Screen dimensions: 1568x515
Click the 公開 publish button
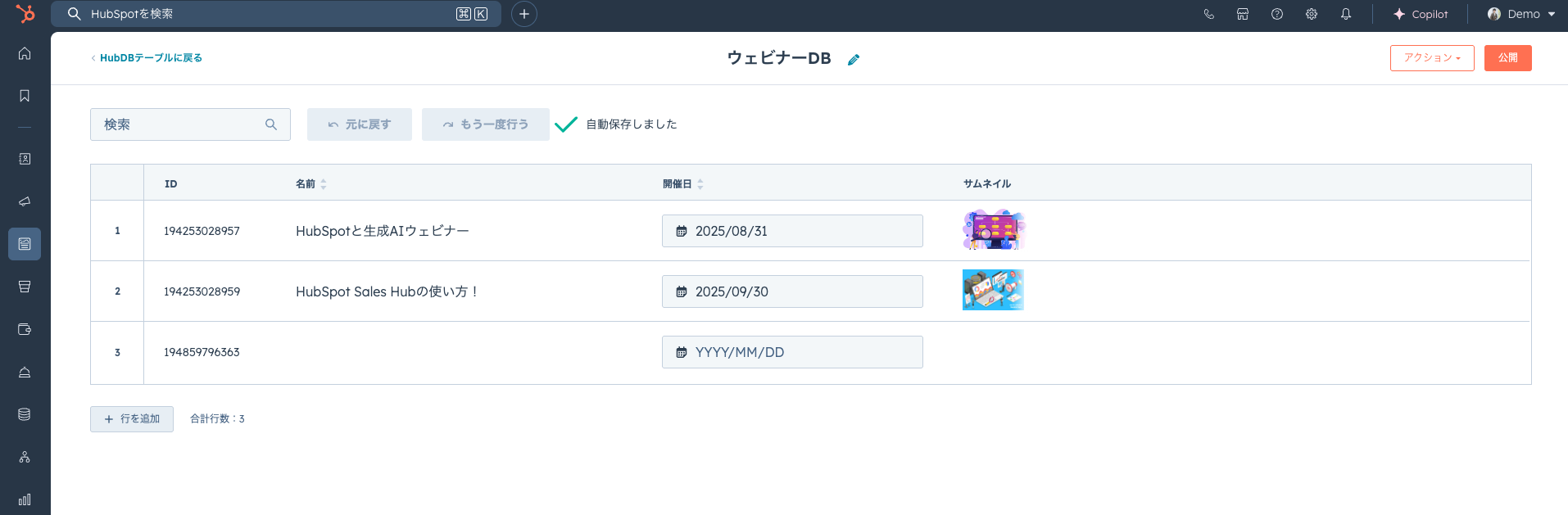(1507, 58)
